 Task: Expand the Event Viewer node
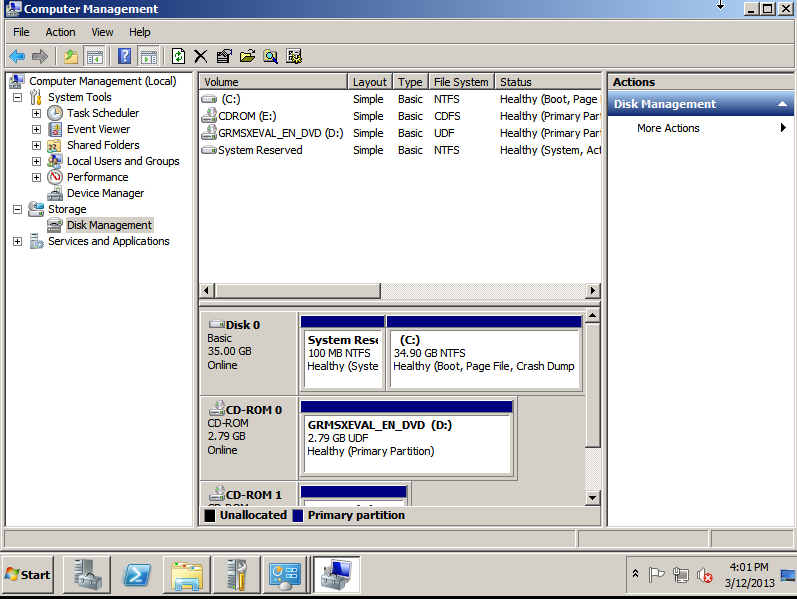click(x=37, y=129)
